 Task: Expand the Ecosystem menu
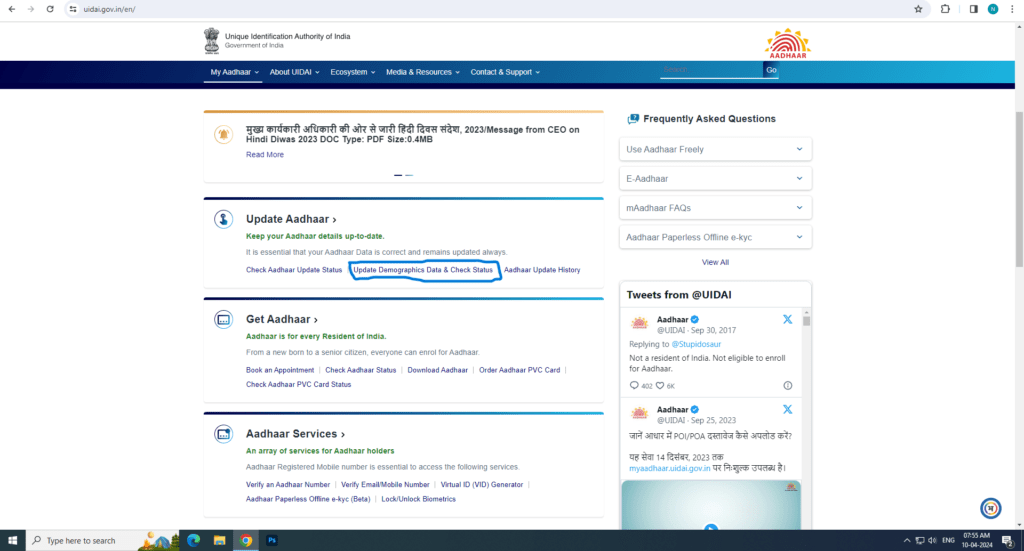[x=353, y=72]
